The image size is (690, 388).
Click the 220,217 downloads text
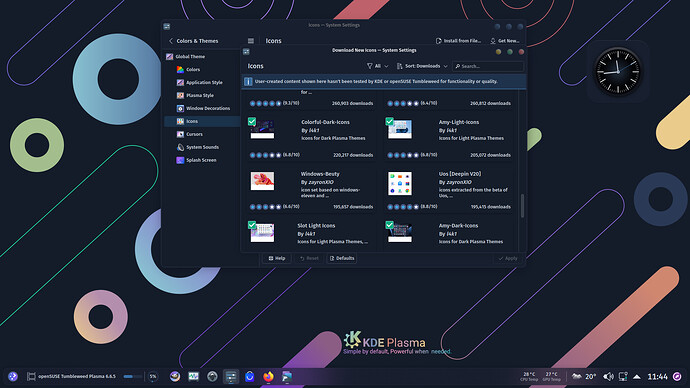[353, 155]
